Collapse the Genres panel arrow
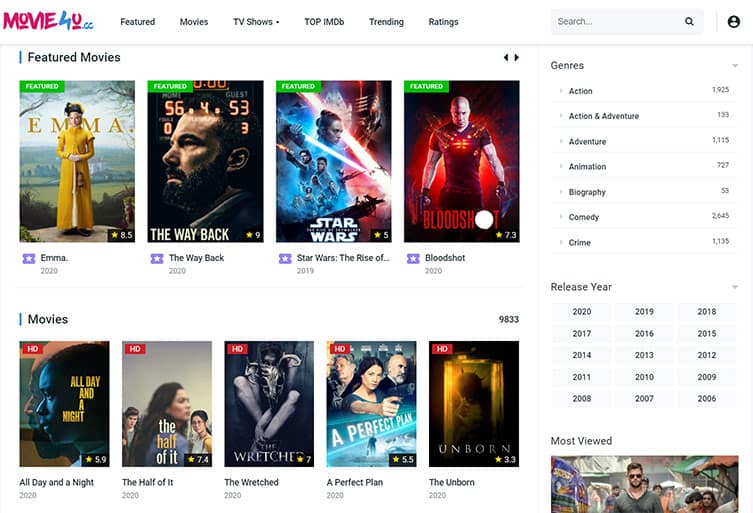Viewport: 753px width, 513px height. click(735, 65)
